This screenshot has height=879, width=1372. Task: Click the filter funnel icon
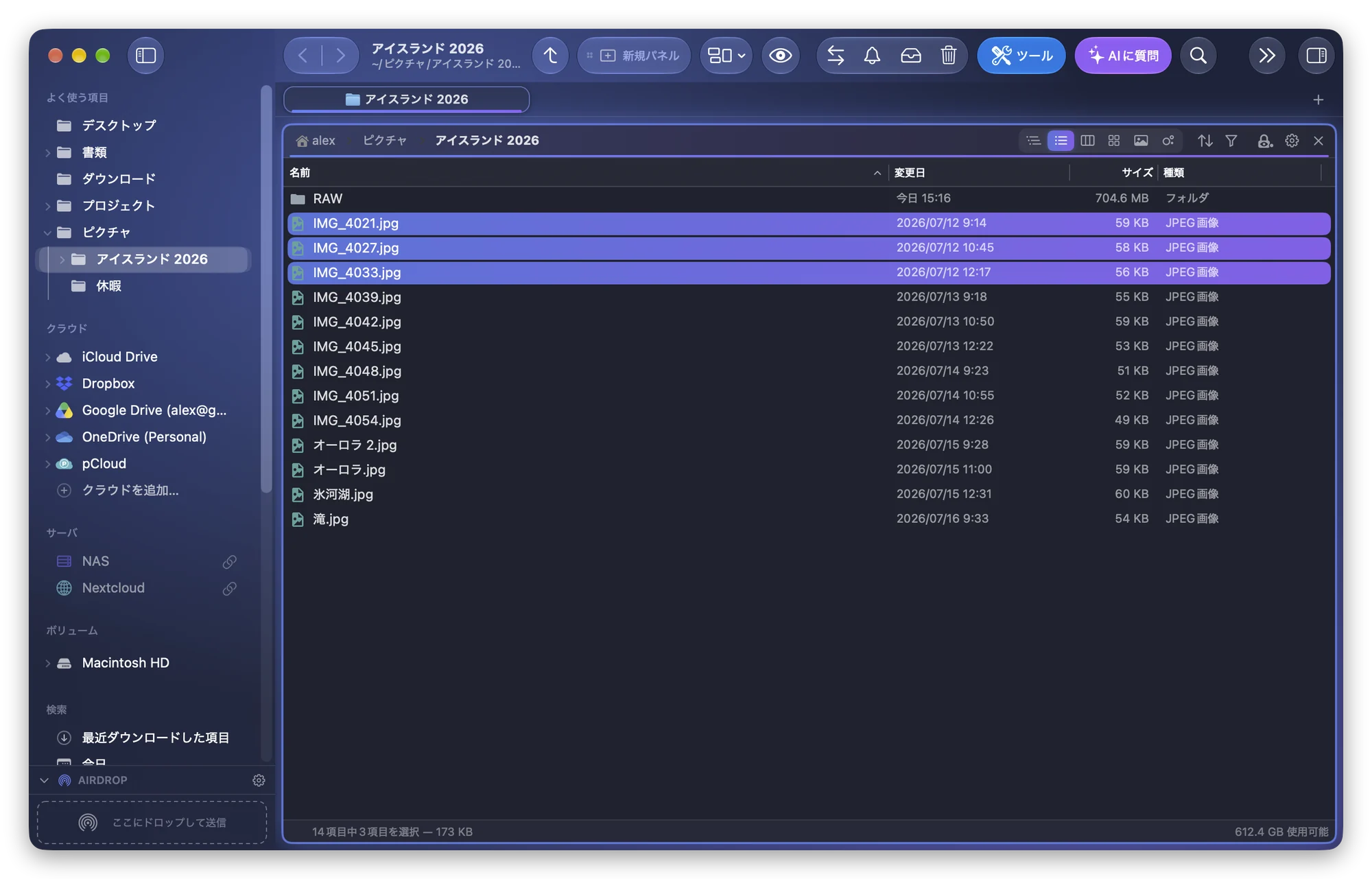click(1231, 141)
